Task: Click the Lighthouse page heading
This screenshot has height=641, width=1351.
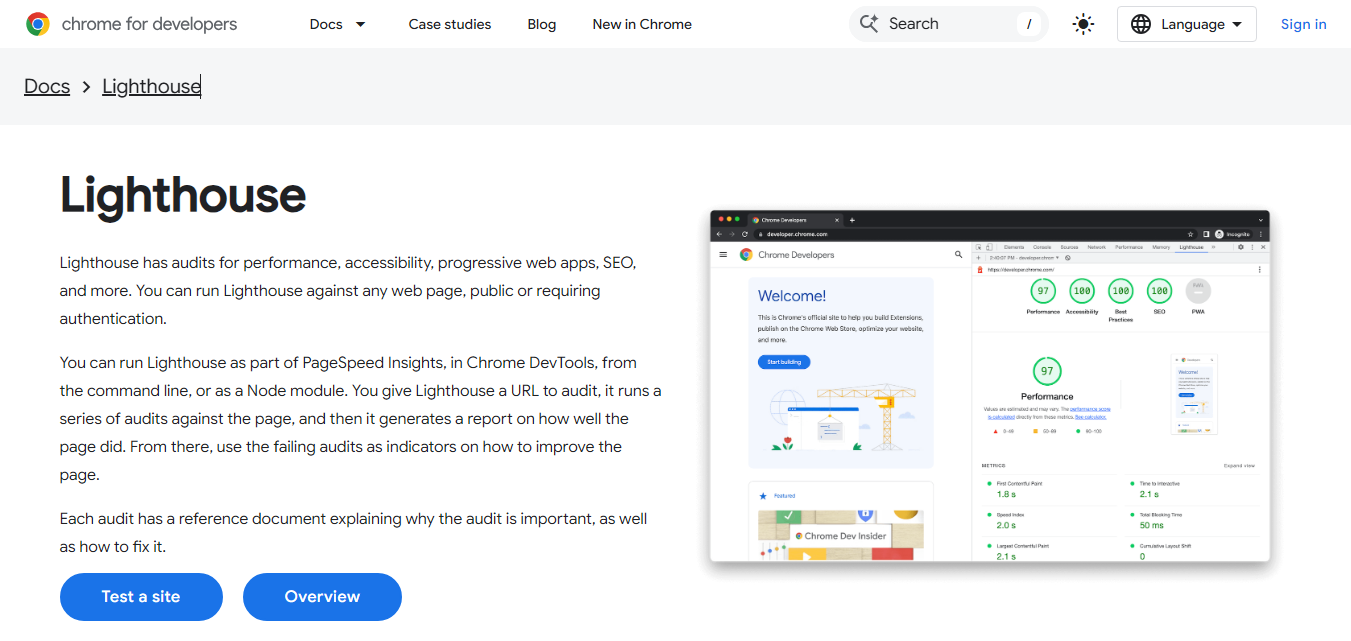Action: click(183, 195)
